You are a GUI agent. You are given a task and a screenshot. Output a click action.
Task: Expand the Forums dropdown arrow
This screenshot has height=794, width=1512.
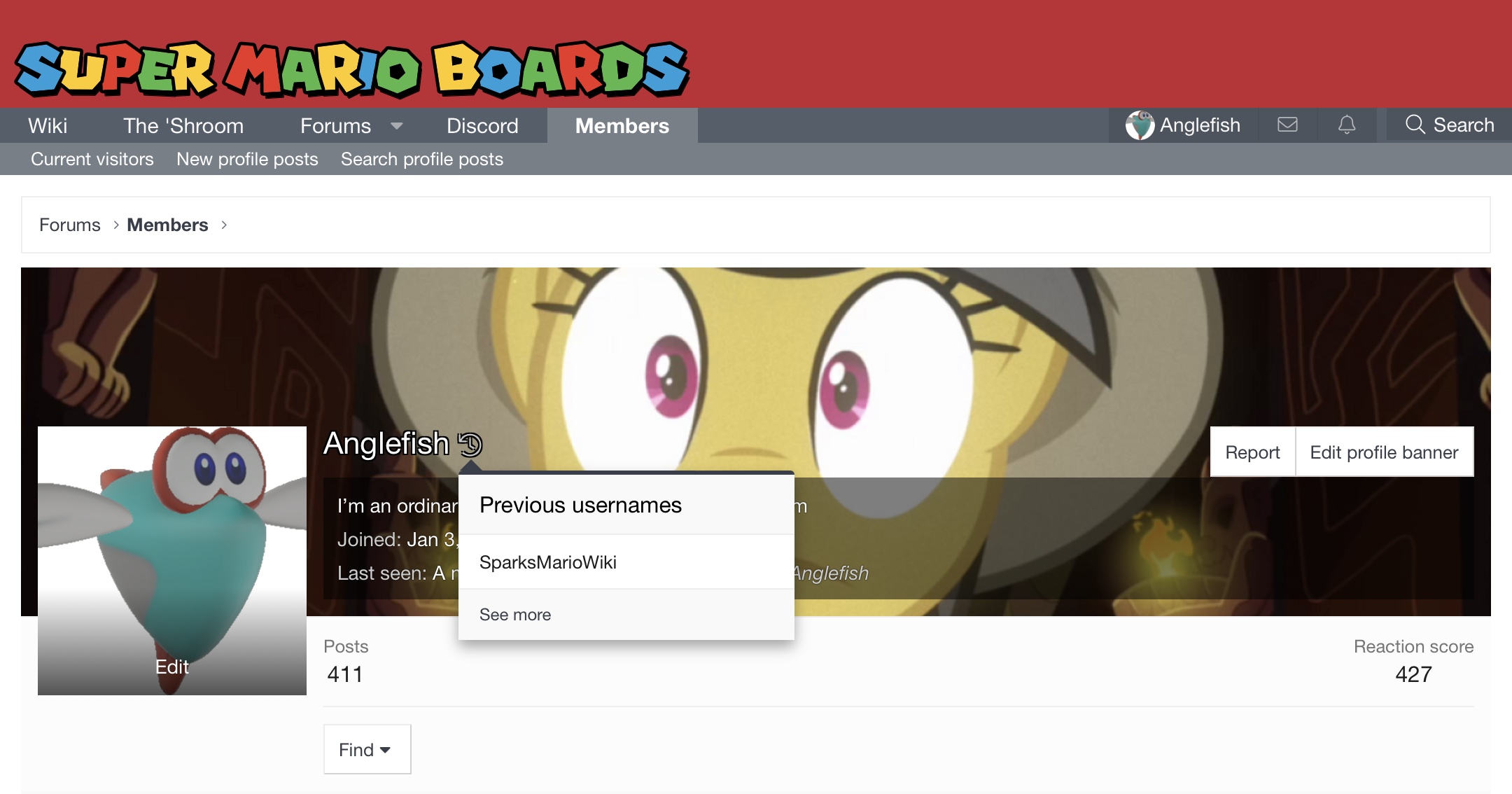(397, 126)
